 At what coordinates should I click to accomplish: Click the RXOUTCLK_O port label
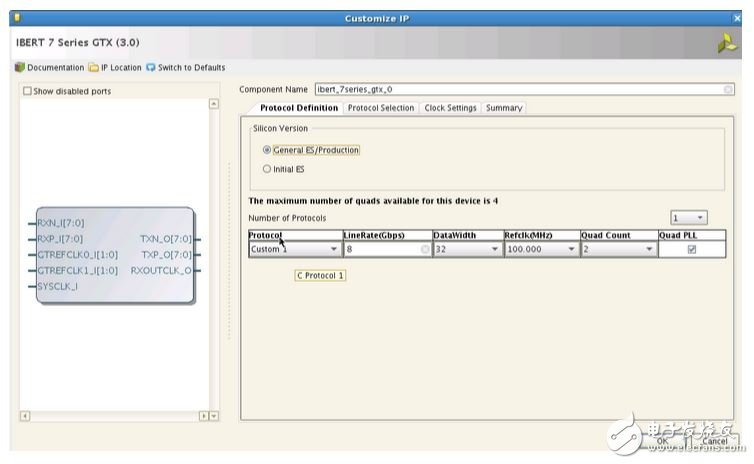click(161, 270)
